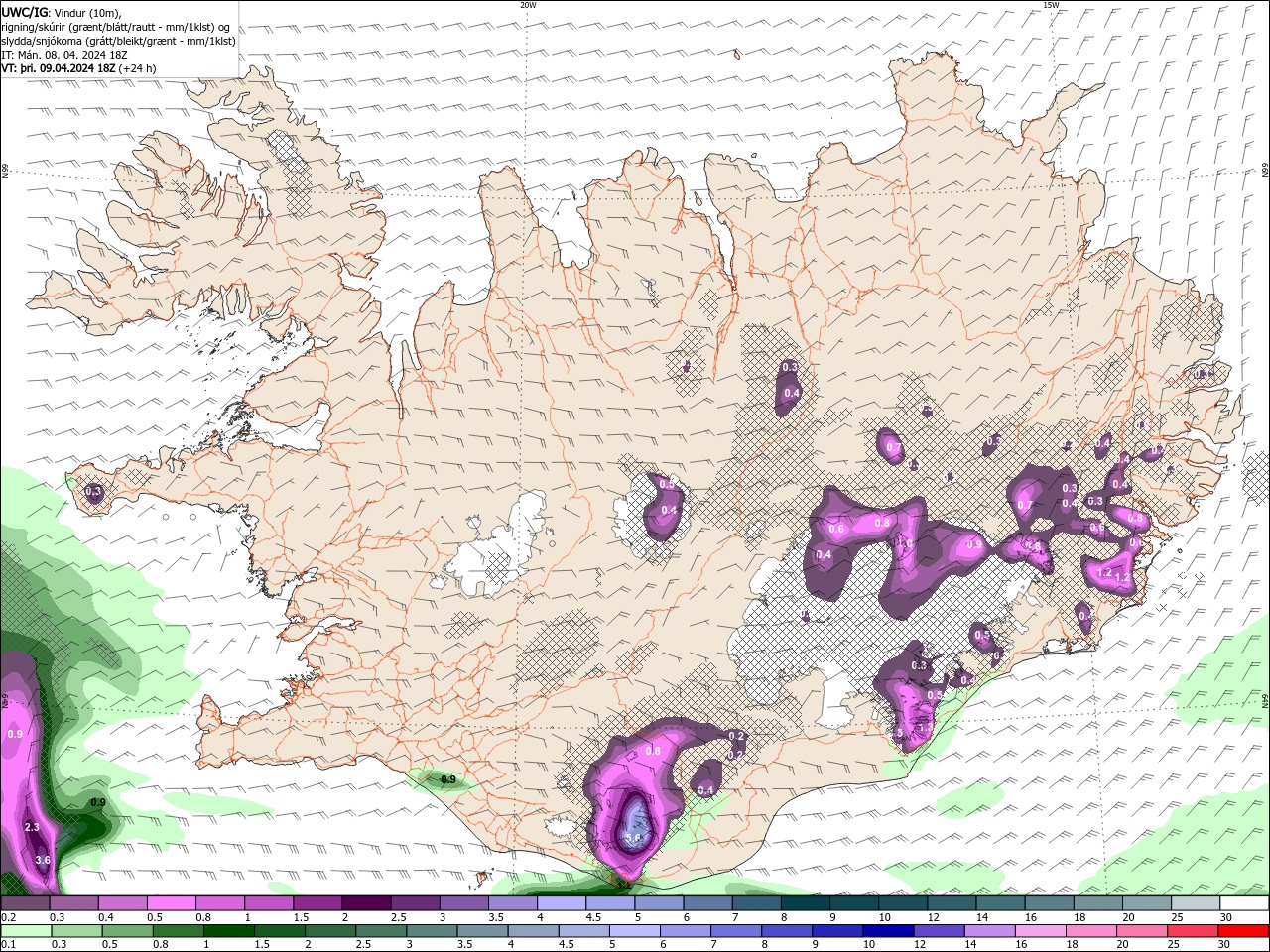Click the red final swatch in lower legend row
The image size is (1270, 952).
tap(1243, 931)
